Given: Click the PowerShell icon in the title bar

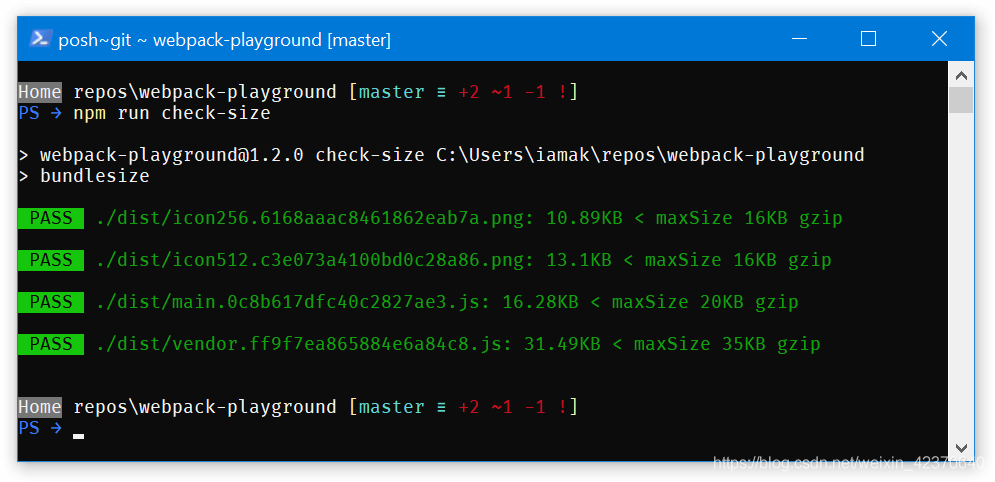Looking at the screenshot, I should [x=41, y=39].
